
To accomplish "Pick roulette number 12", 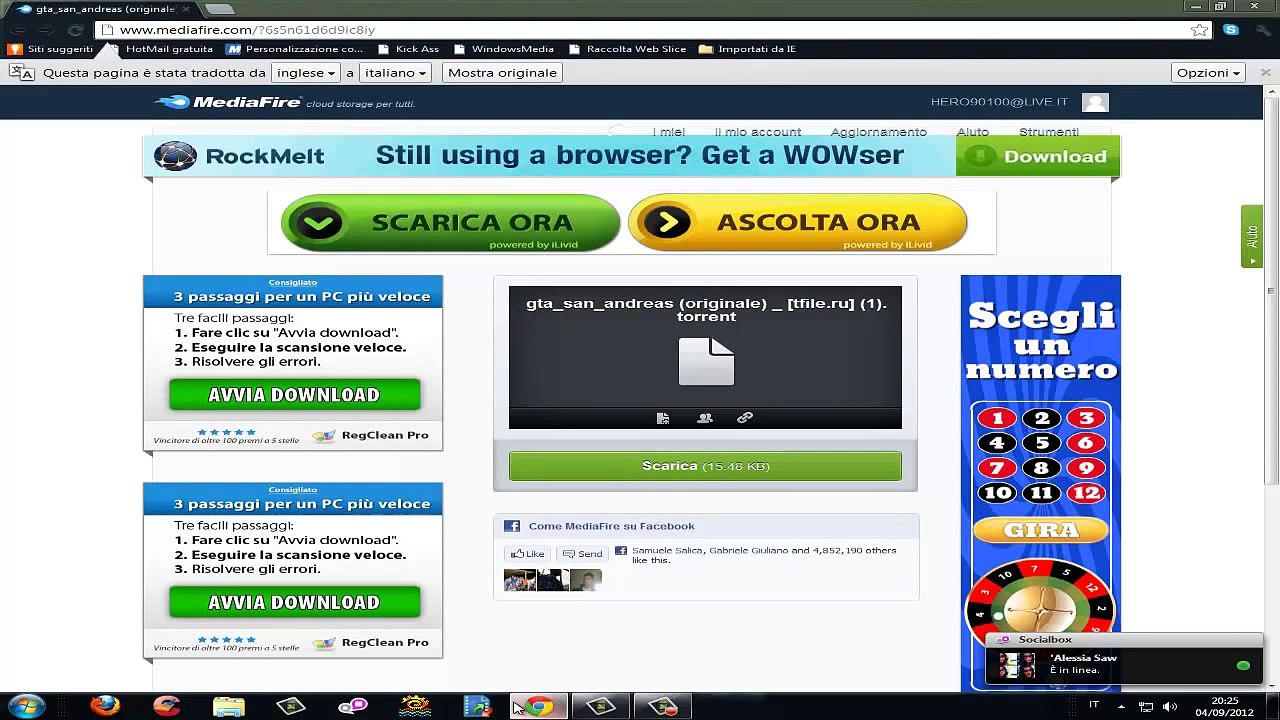I will [x=1086, y=493].
